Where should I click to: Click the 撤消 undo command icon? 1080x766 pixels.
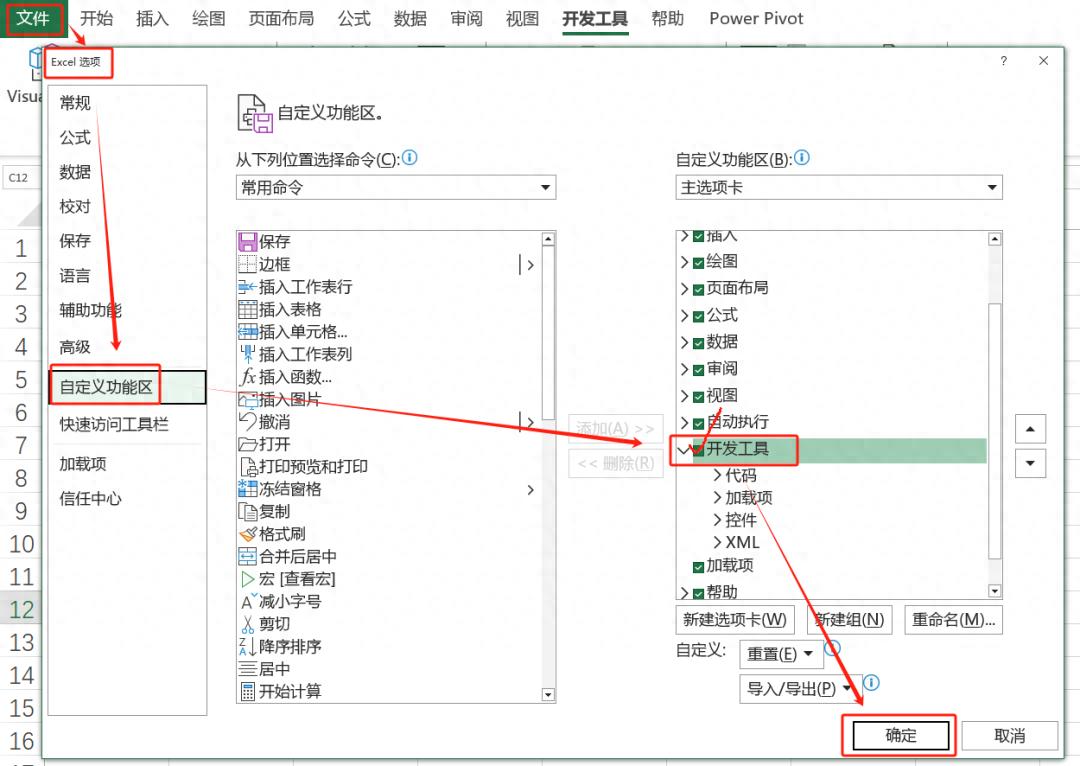pyautogui.click(x=247, y=422)
